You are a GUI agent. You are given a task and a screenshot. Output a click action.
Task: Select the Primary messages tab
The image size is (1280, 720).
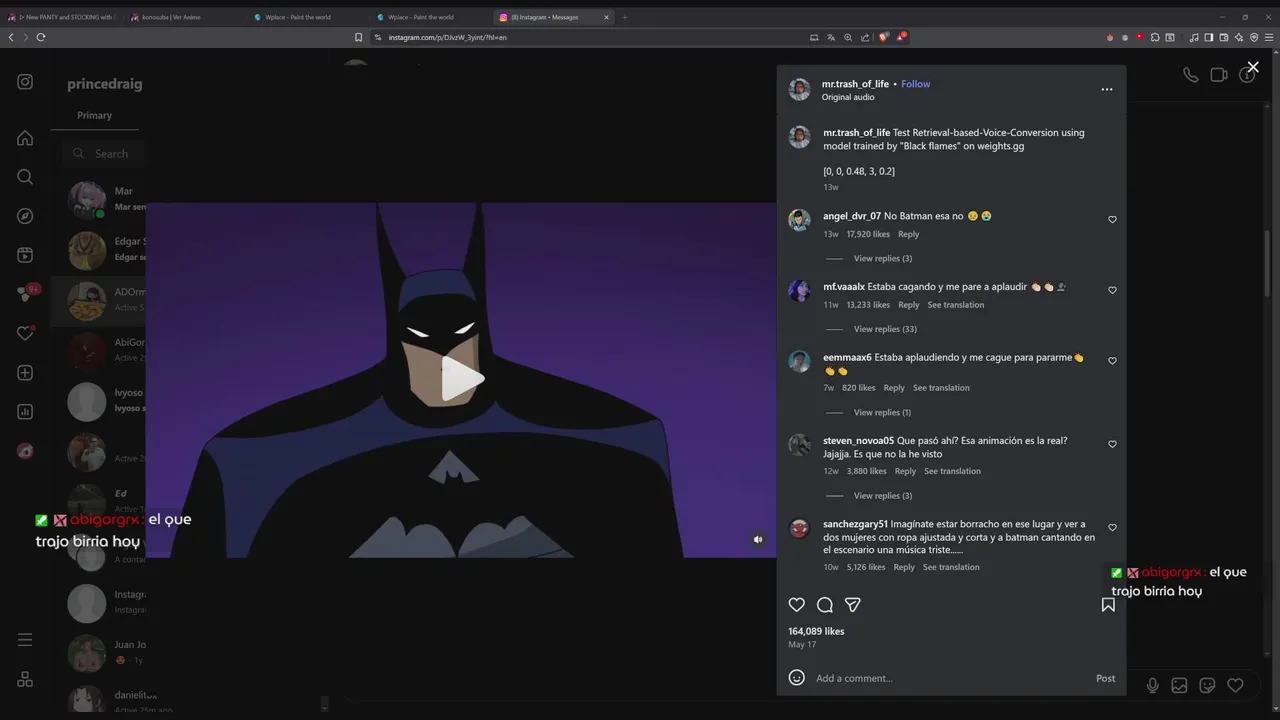pos(94,115)
